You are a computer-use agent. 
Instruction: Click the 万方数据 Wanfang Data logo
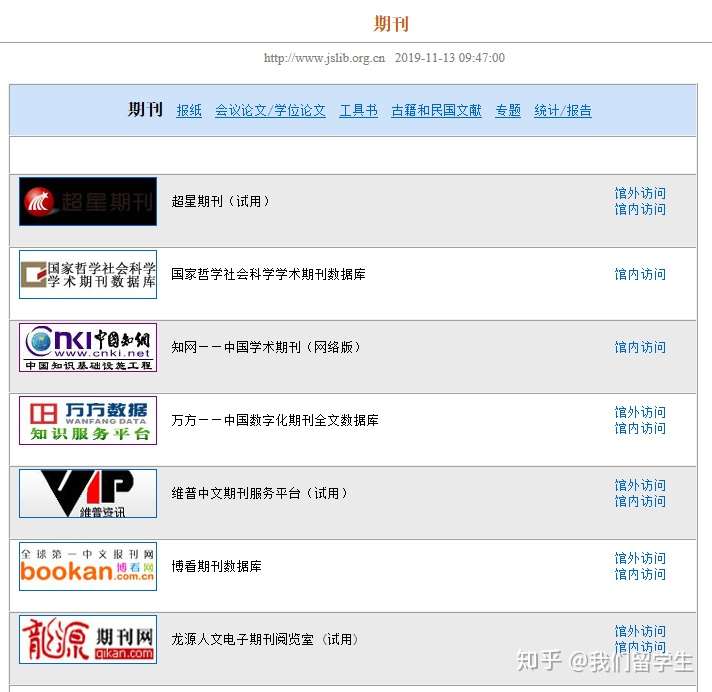88,420
